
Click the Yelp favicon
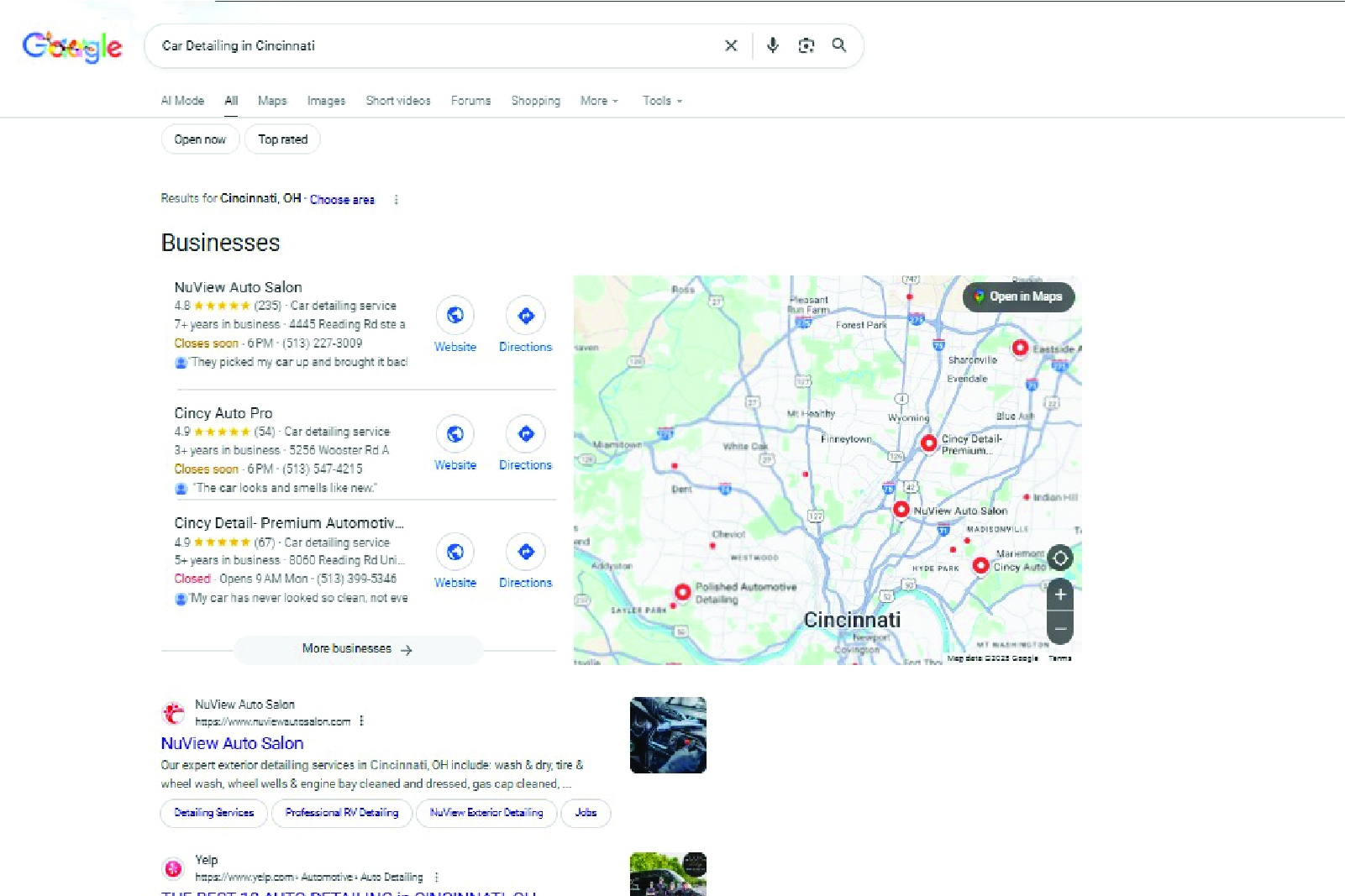point(174,868)
